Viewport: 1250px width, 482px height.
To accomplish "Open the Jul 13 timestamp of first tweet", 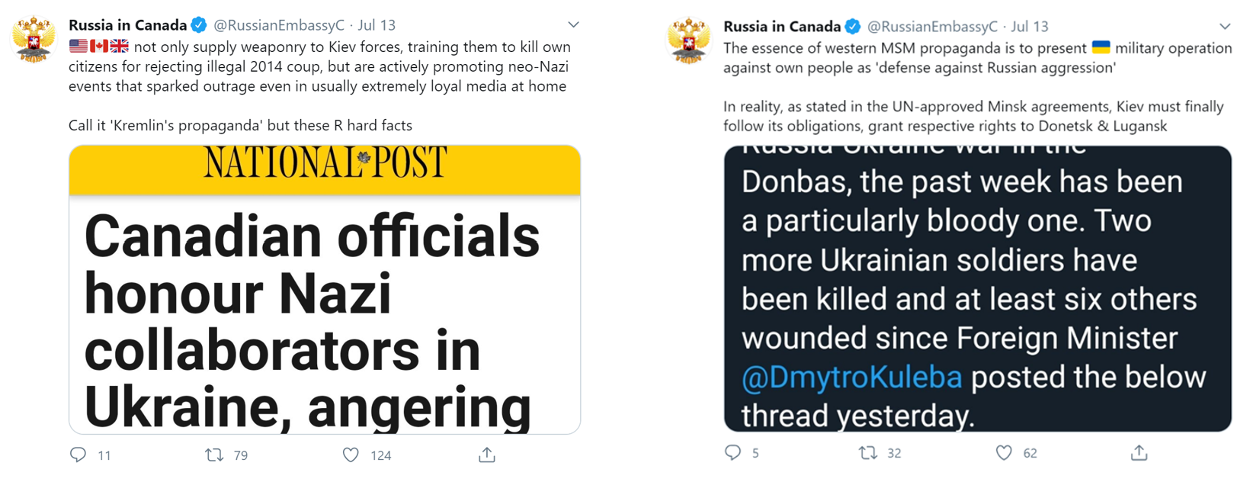I will [377, 24].
